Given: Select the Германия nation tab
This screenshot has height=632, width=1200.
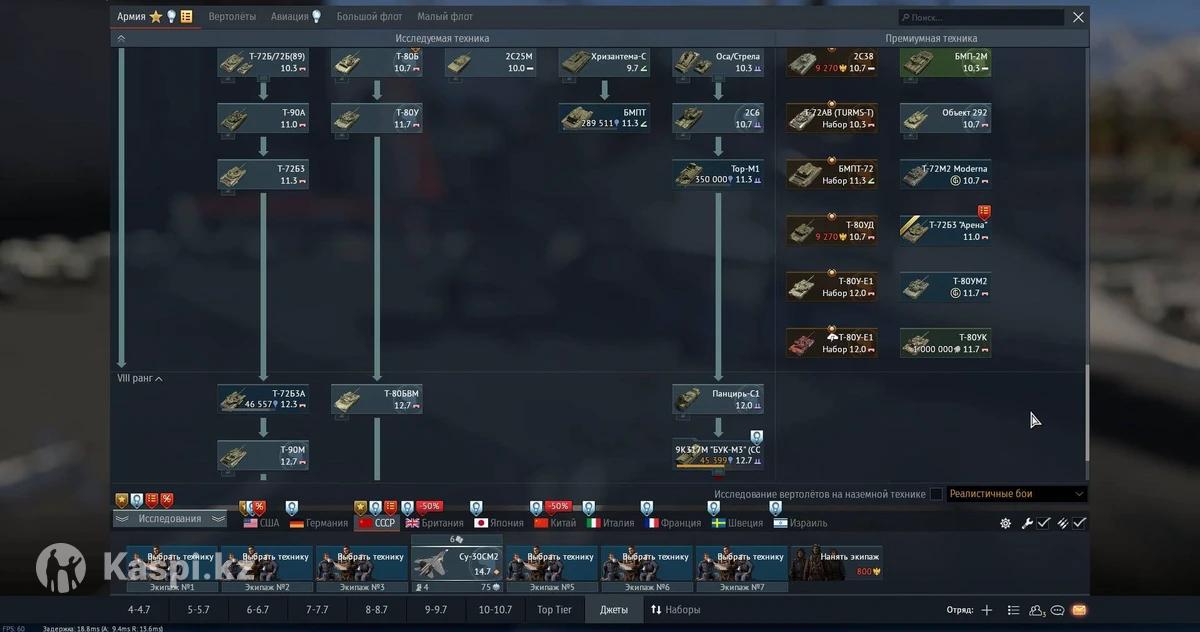Looking at the screenshot, I should coord(319,523).
